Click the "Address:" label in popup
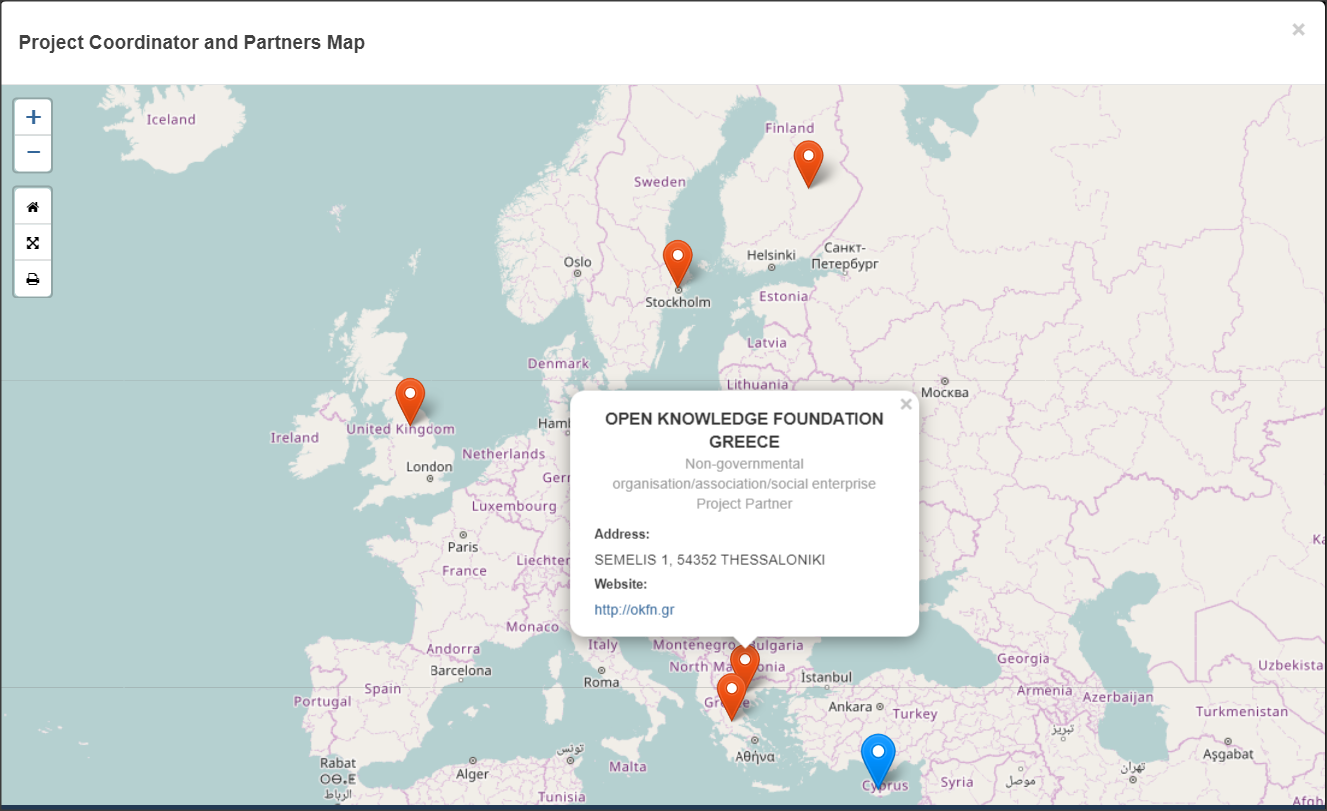Image resolution: width=1327 pixels, height=811 pixels. (x=622, y=535)
